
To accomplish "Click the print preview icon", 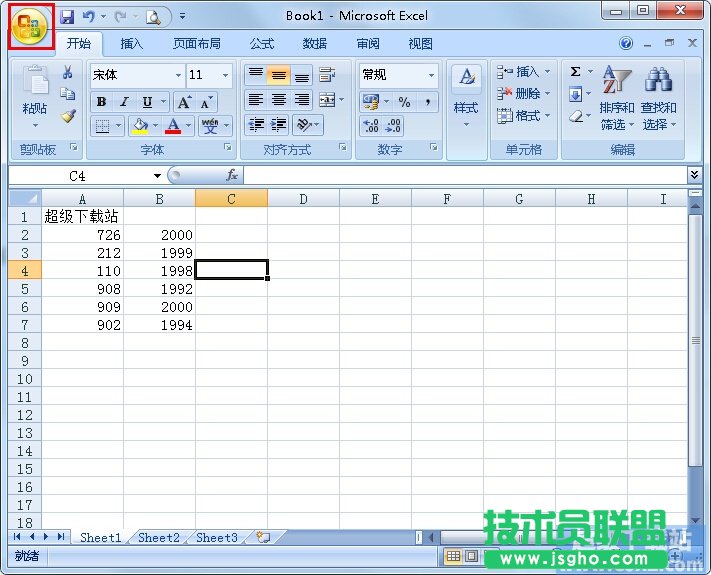I will 153,17.
